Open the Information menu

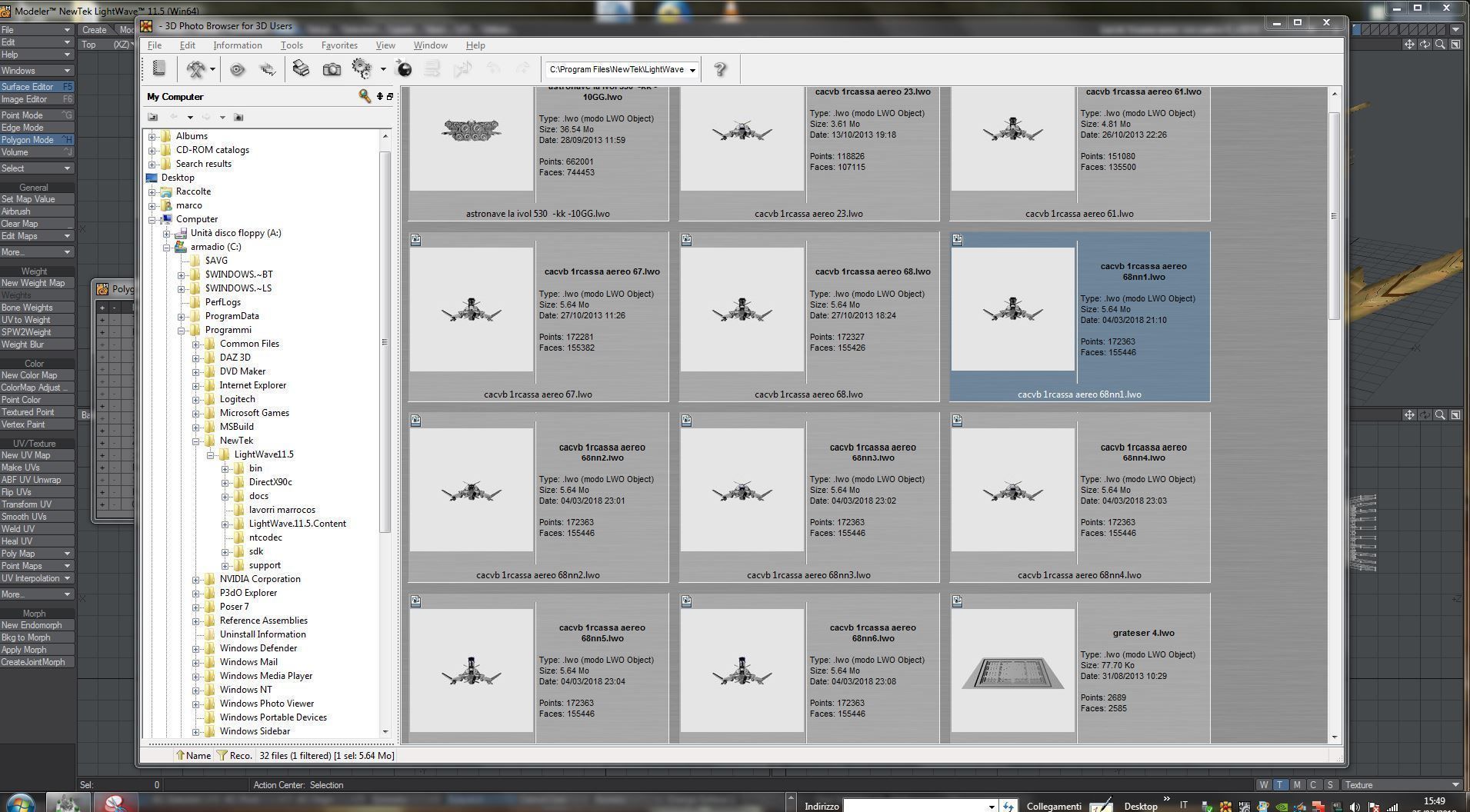(238, 45)
